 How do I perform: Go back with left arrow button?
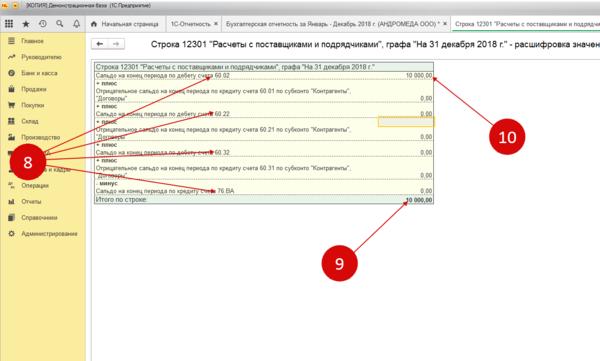pos(99,44)
